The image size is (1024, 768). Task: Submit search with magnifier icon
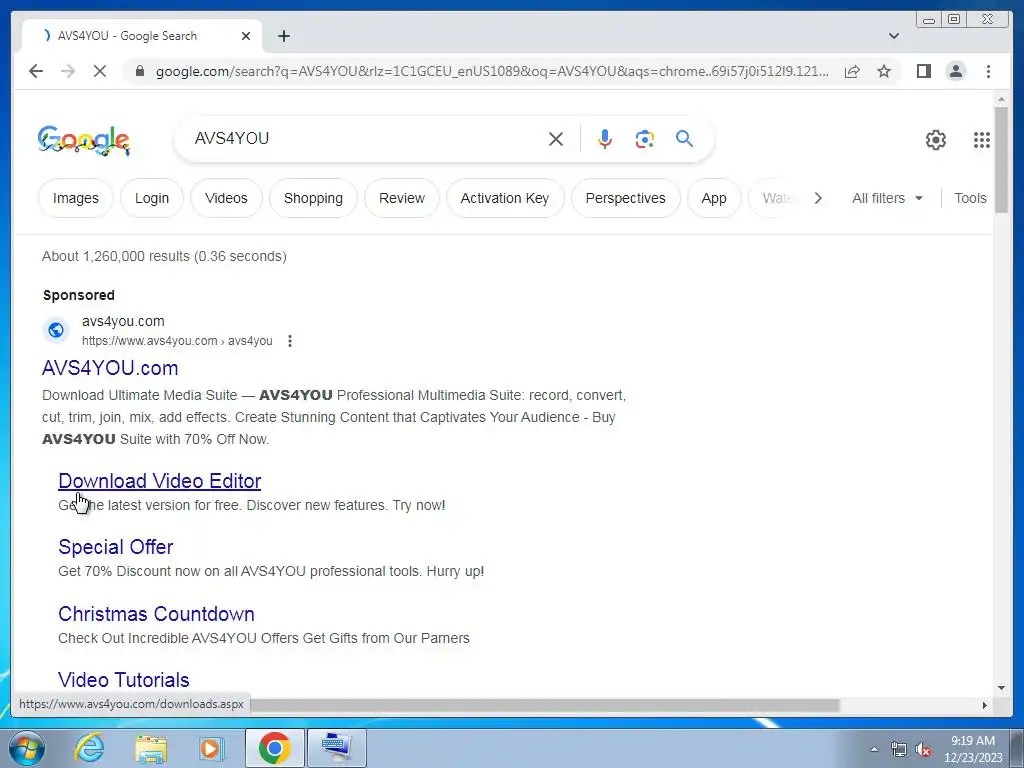click(x=684, y=138)
